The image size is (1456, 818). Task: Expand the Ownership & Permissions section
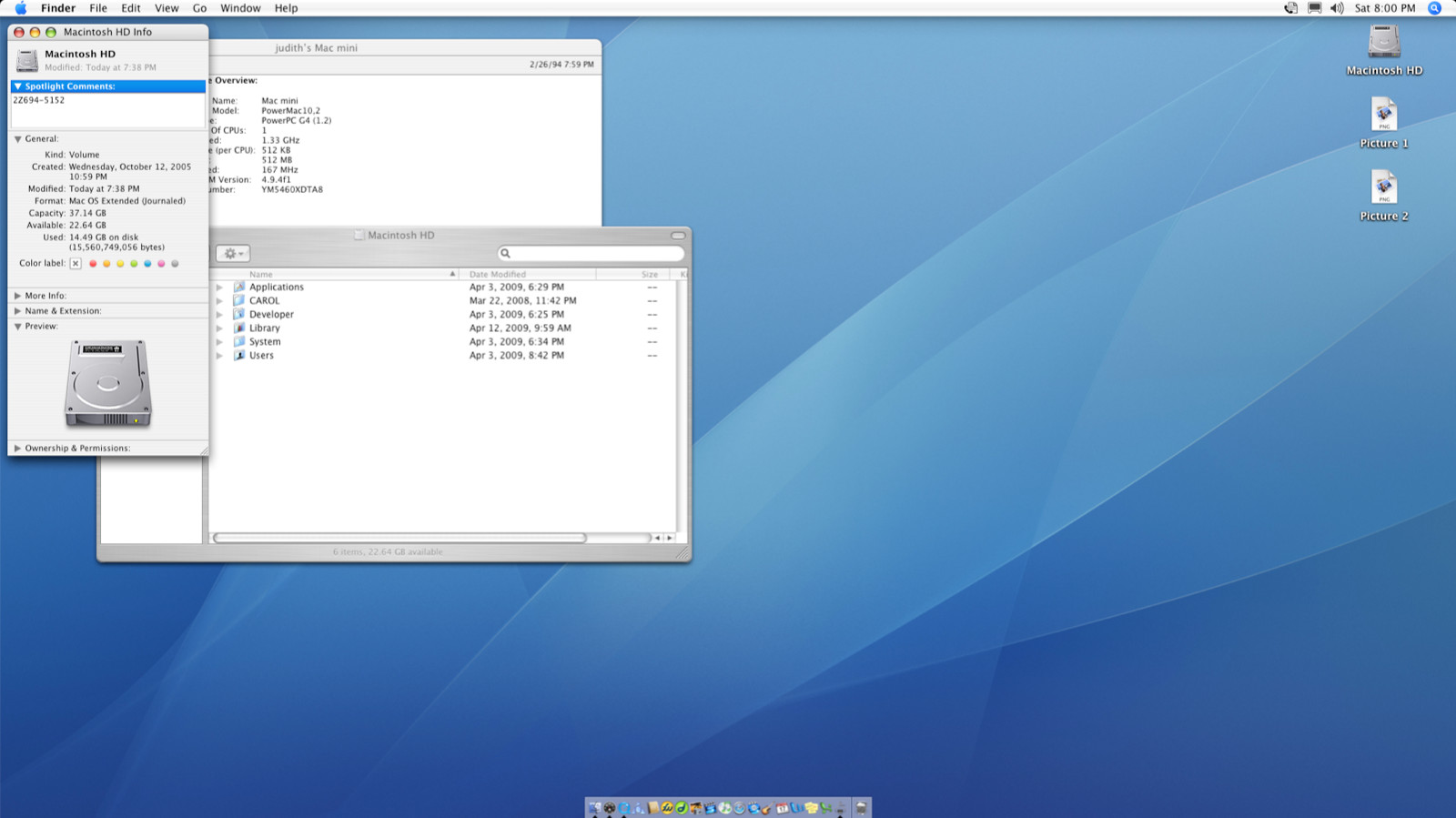coord(17,449)
